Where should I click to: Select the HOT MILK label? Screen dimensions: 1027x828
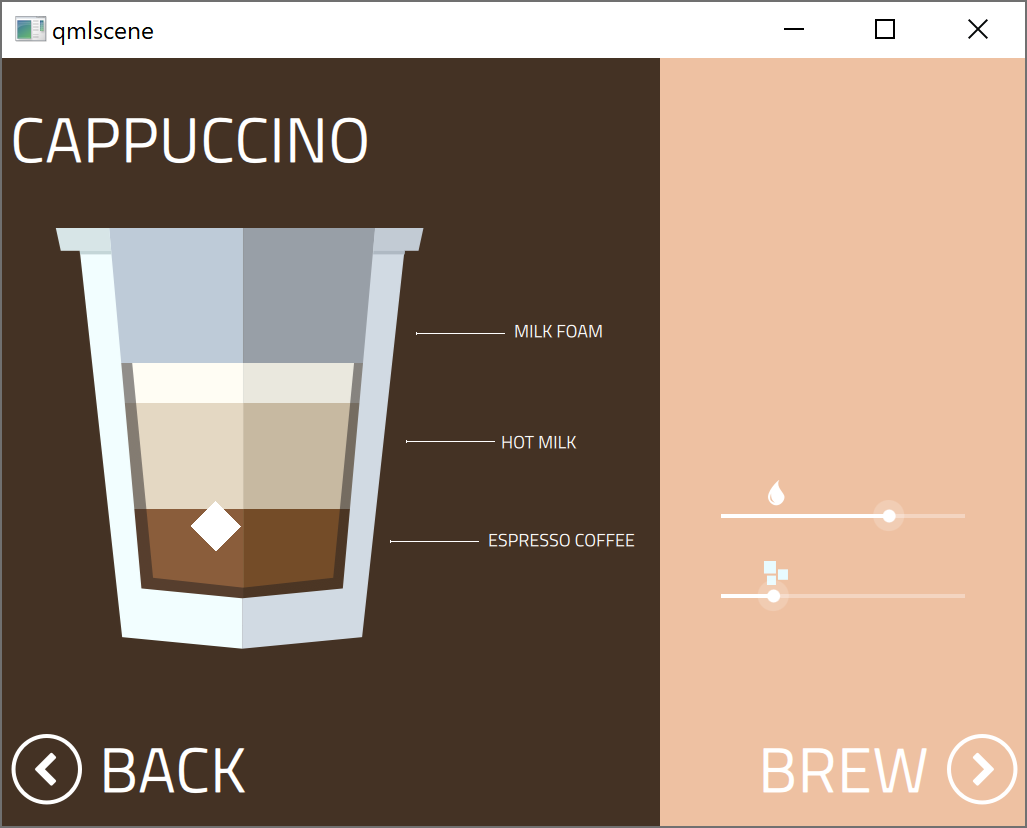click(538, 442)
